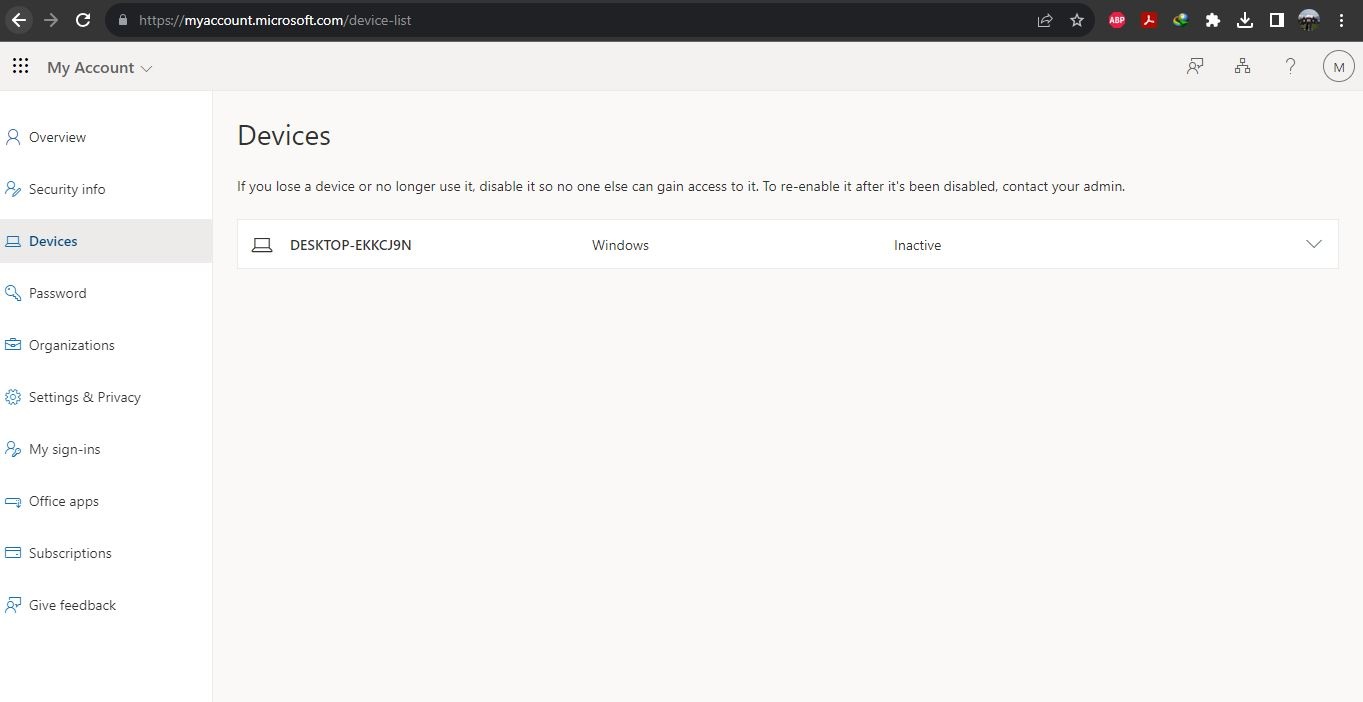Select Devices in sidebar
Image resolution: width=1363 pixels, height=702 pixels.
coord(106,241)
